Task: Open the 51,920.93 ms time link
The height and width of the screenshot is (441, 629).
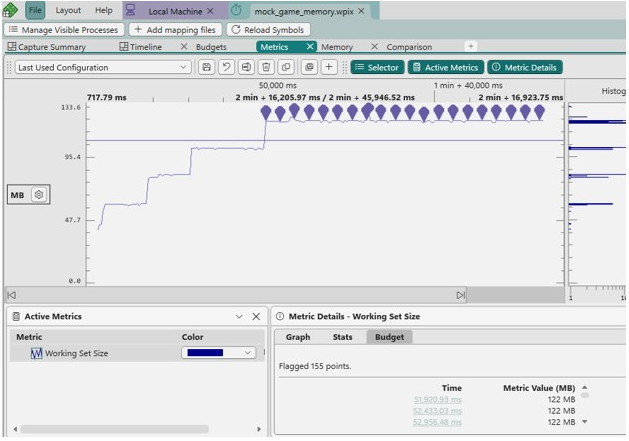Action: (438, 400)
